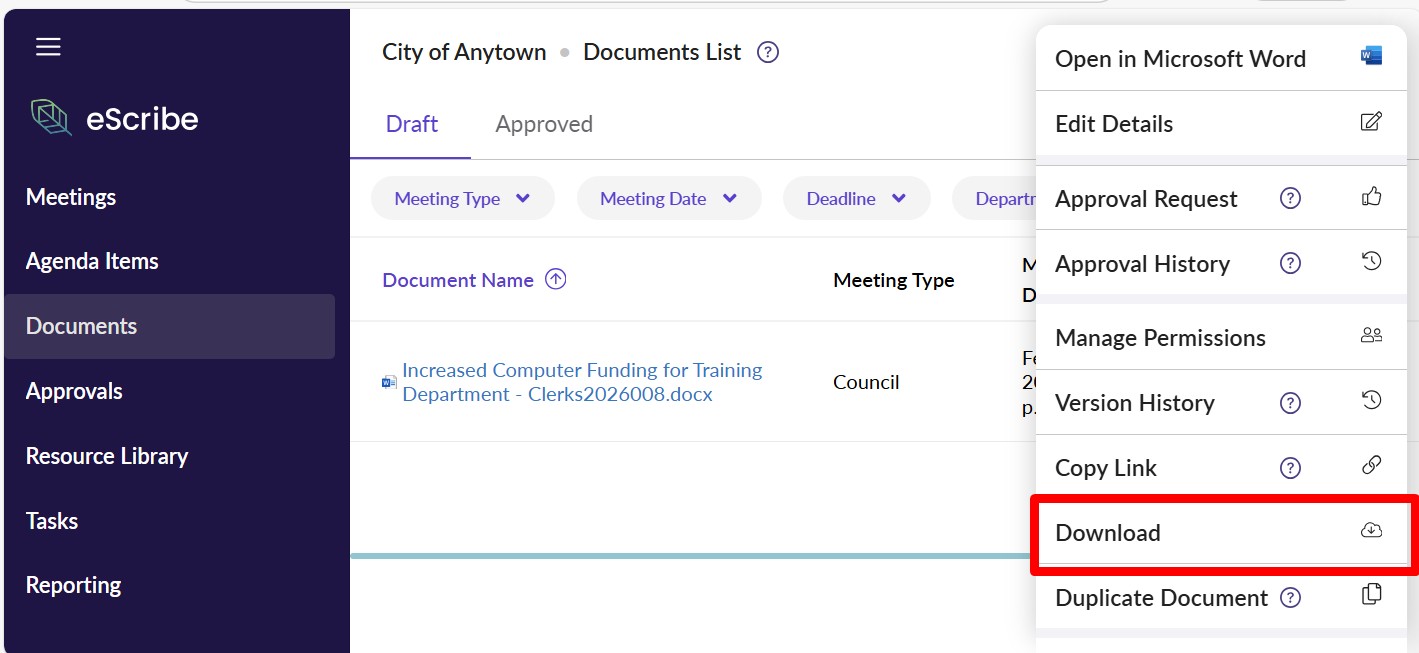Click help icon next to Approval History
The height and width of the screenshot is (653, 1419).
(x=1290, y=264)
